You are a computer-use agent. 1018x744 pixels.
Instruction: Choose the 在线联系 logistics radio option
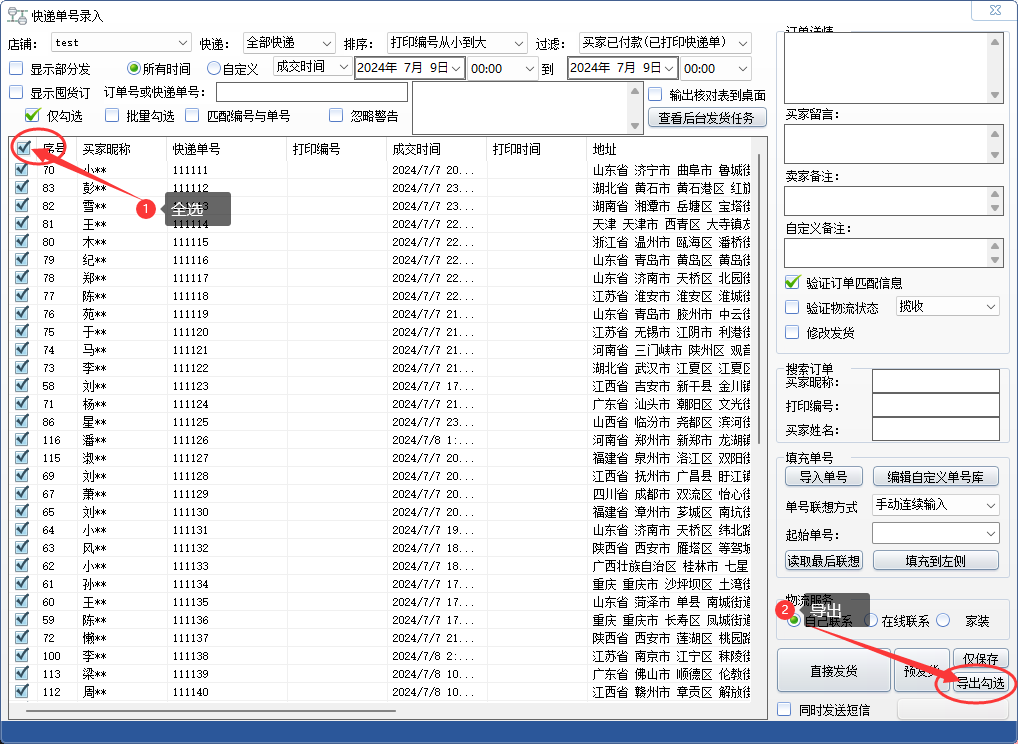coord(871,620)
